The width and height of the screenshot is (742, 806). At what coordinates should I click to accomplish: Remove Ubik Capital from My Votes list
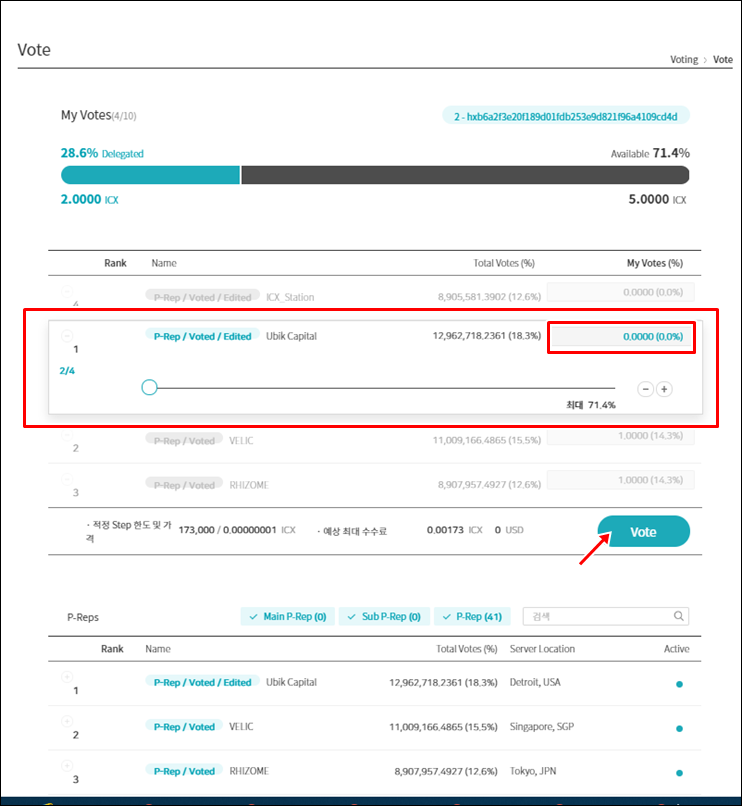[x=67, y=336]
